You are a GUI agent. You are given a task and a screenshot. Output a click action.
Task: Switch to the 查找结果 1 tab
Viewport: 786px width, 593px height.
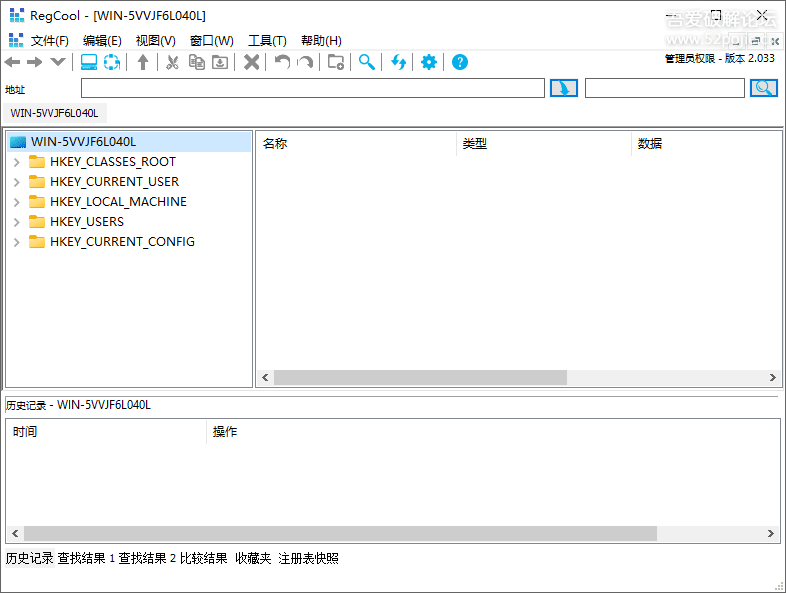[x=86, y=558]
